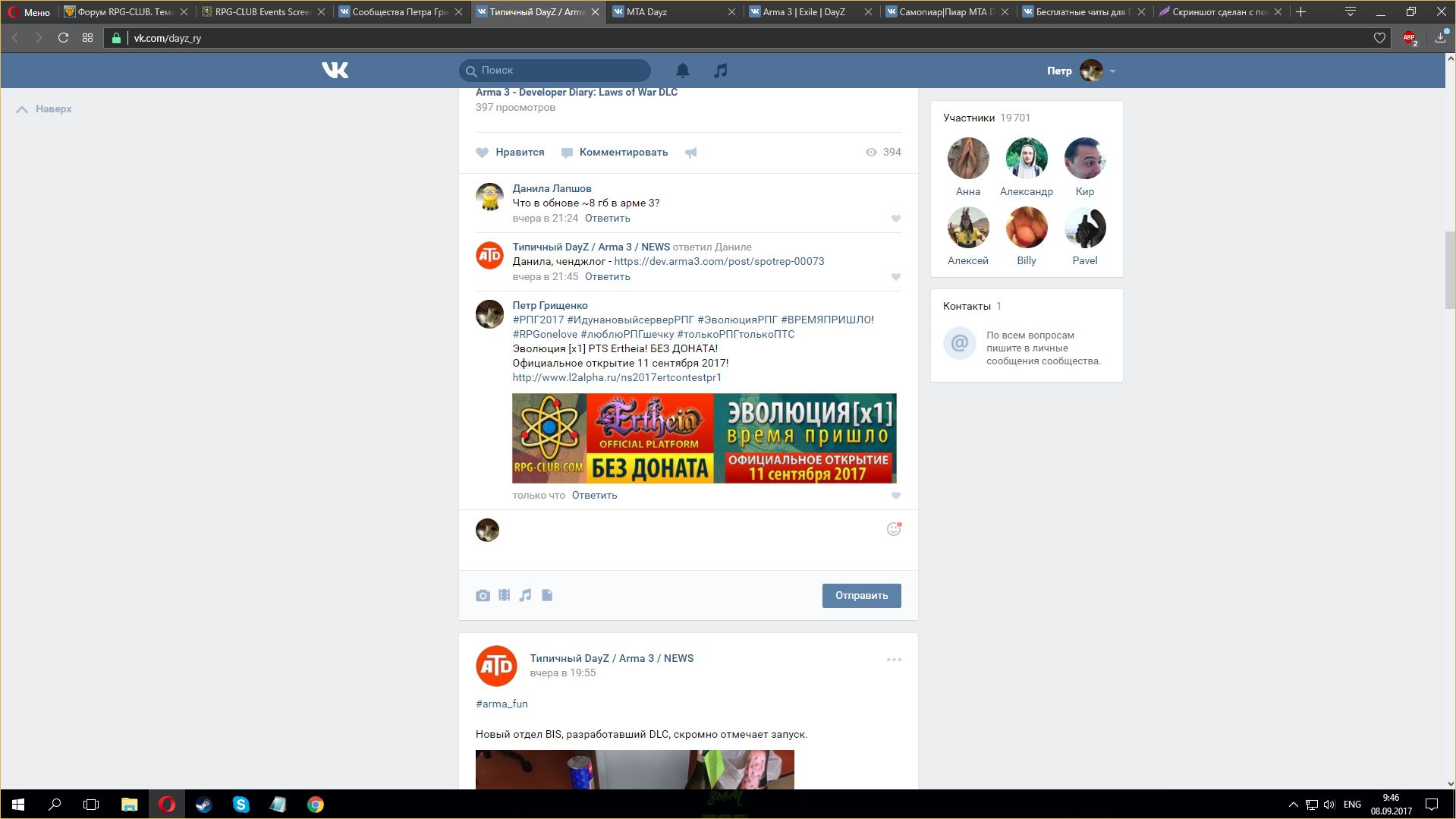Screen dimensions: 1456x819
Task: Click Комментировать on the post
Action: pos(615,152)
